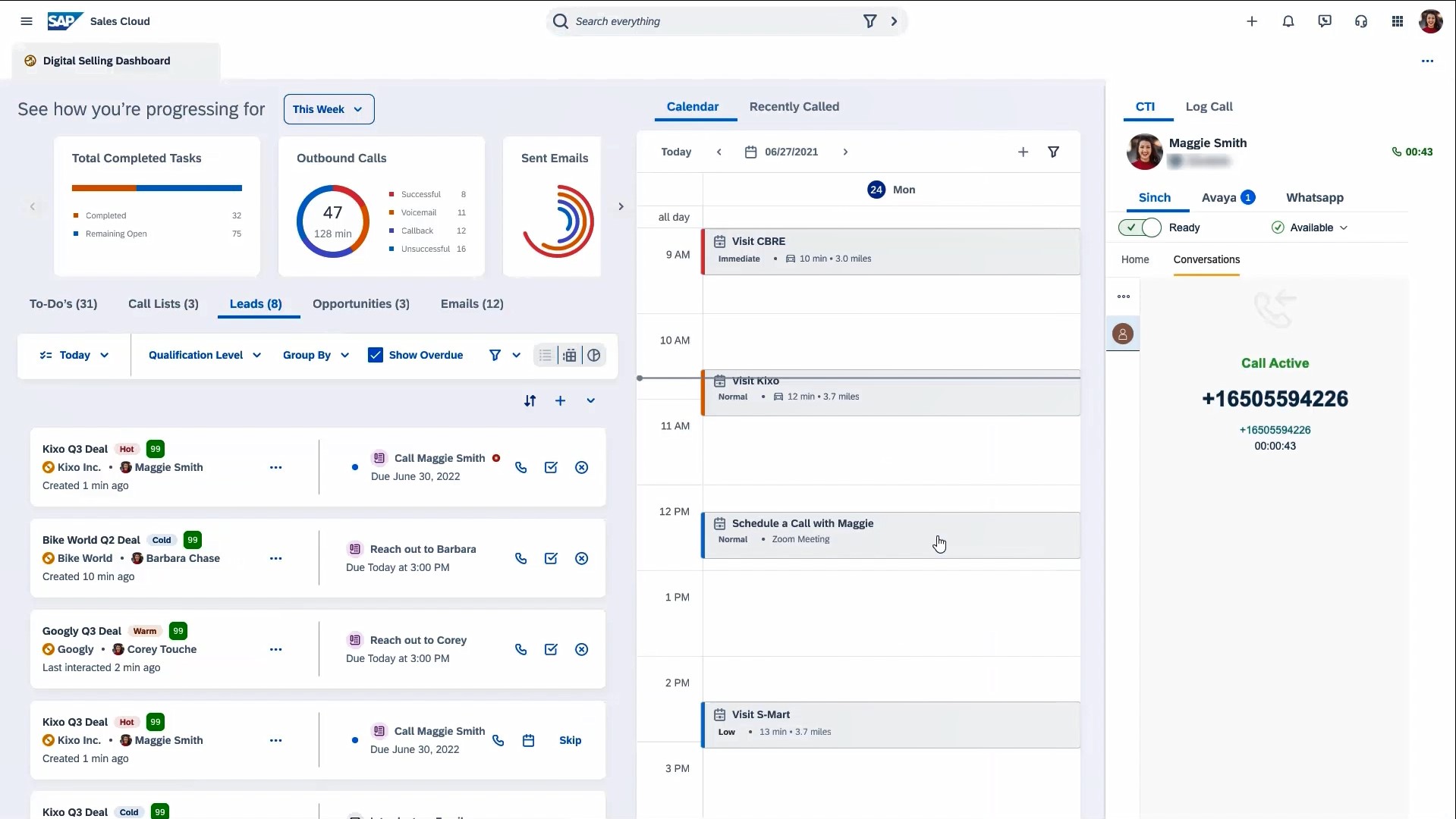Switch to the Recently Called tab
The image size is (1456, 819).
click(794, 107)
